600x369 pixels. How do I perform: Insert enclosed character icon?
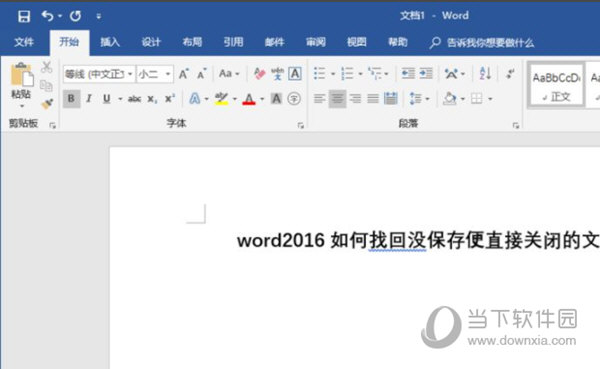[294, 99]
